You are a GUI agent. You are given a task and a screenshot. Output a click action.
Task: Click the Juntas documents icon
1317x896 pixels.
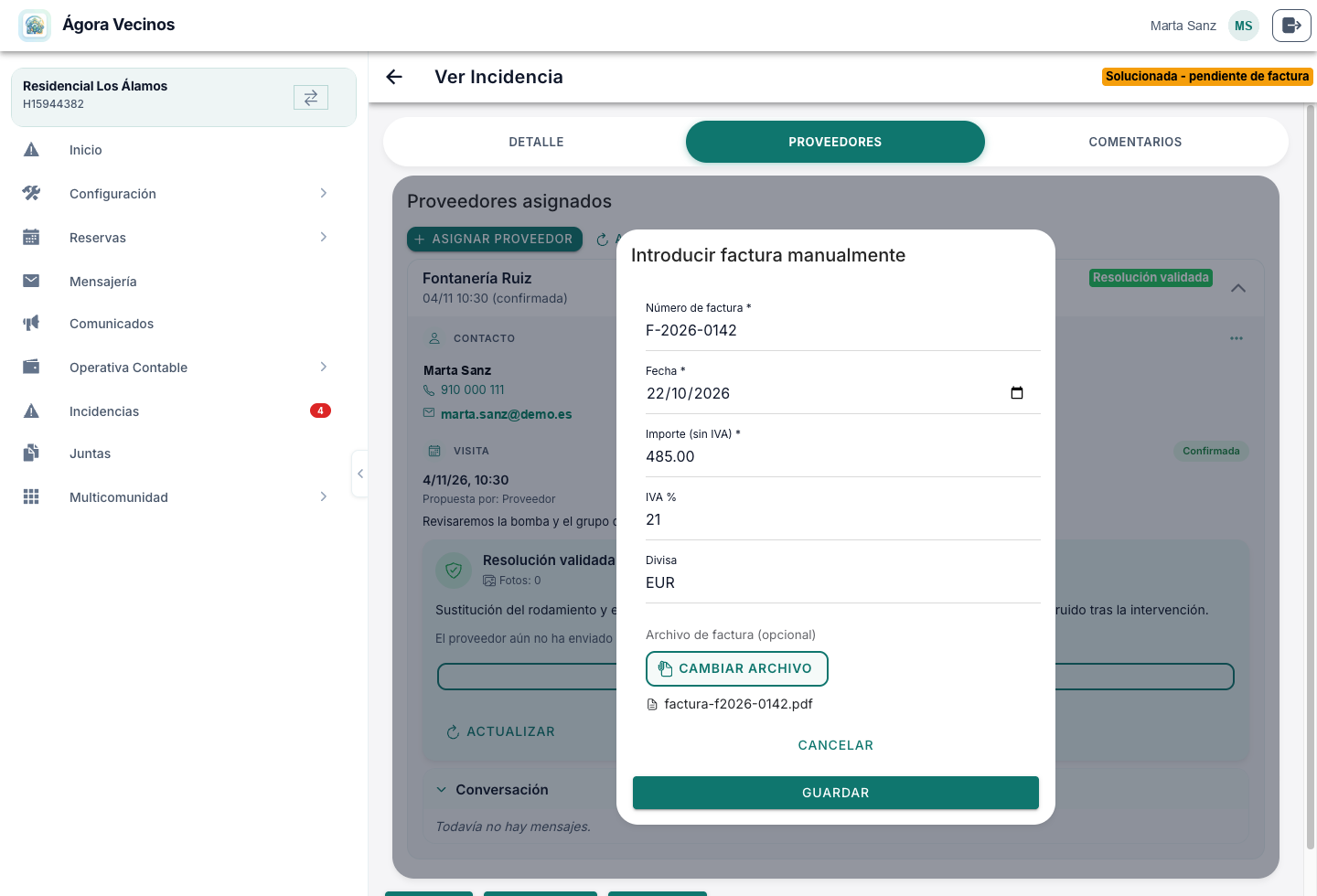(x=31, y=453)
